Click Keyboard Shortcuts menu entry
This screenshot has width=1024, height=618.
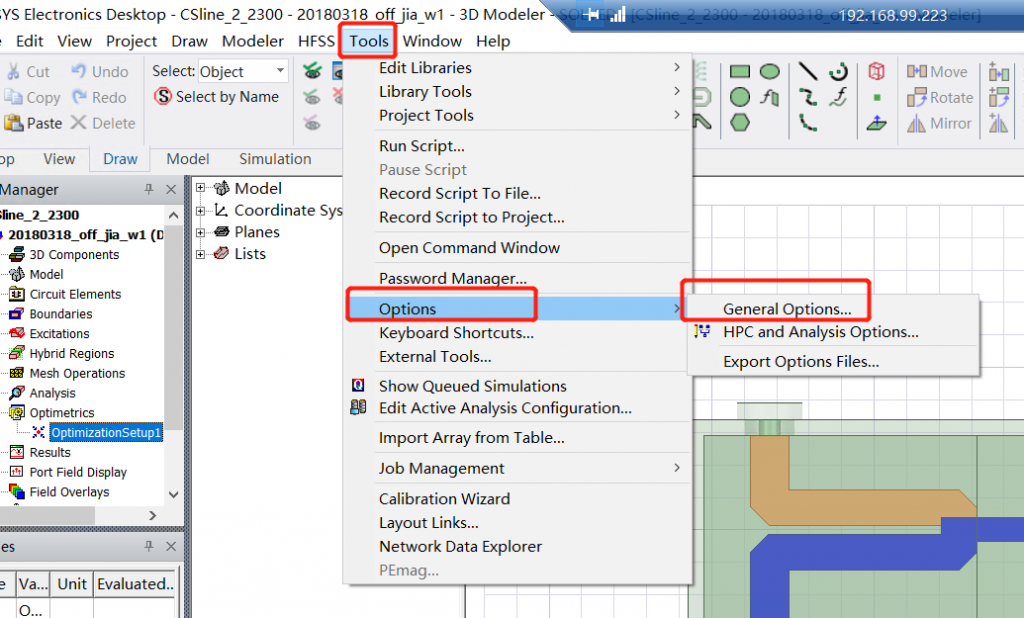(x=456, y=333)
